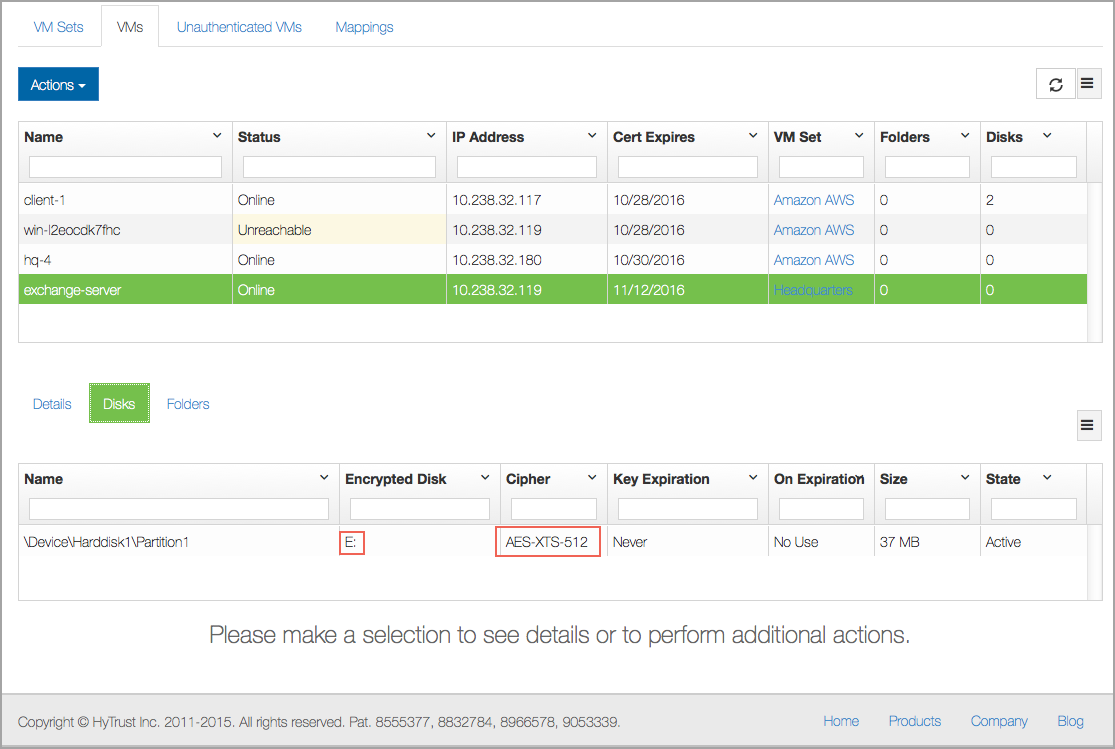This screenshot has height=749, width=1115.
Task: Open the Company footer link
Action: click(x=999, y=721)
